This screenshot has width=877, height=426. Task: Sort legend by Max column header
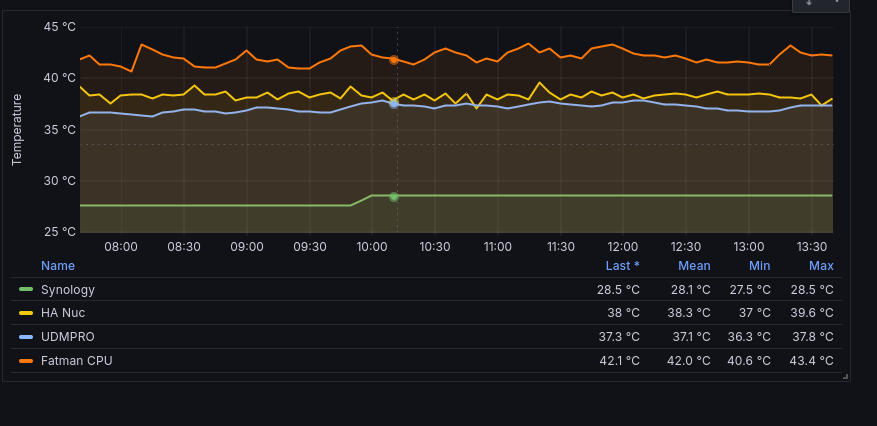coord(821,266)
